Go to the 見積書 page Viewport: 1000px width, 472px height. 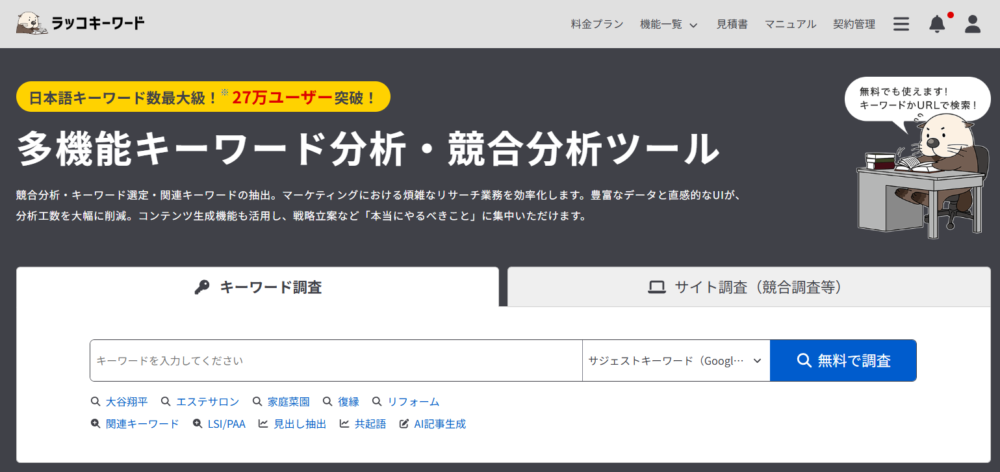point(732,24)
